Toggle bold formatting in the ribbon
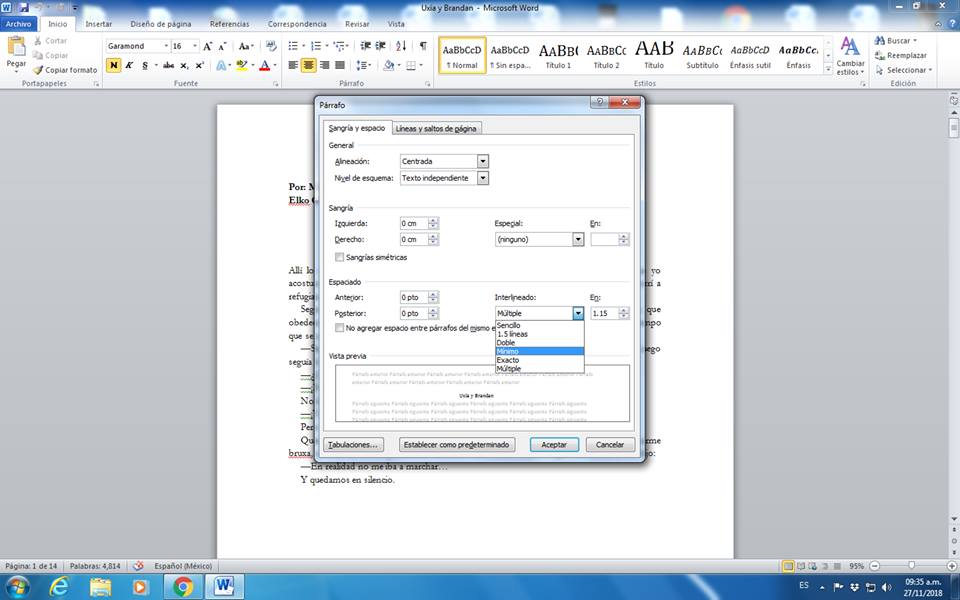 [113, 65]
